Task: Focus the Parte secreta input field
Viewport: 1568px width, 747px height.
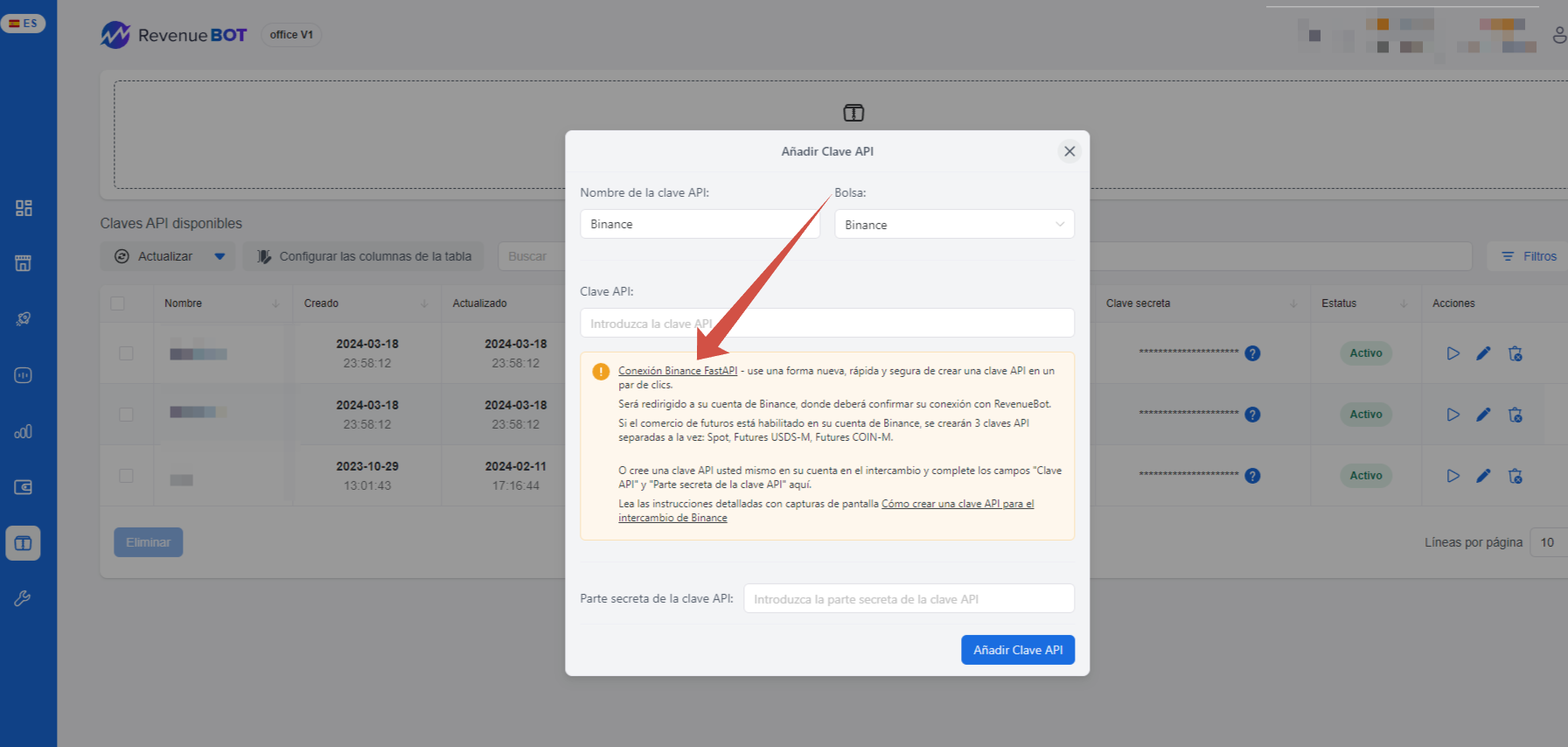Action: [x=909, y=599]
